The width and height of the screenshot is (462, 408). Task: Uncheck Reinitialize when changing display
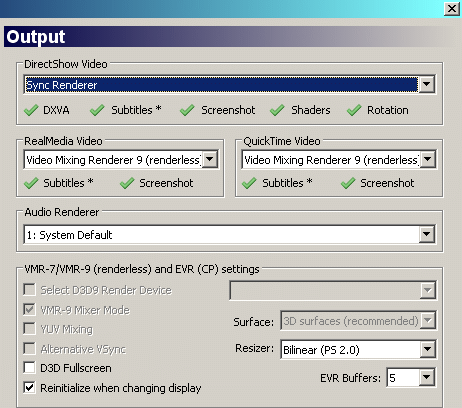tap(29, 388)
